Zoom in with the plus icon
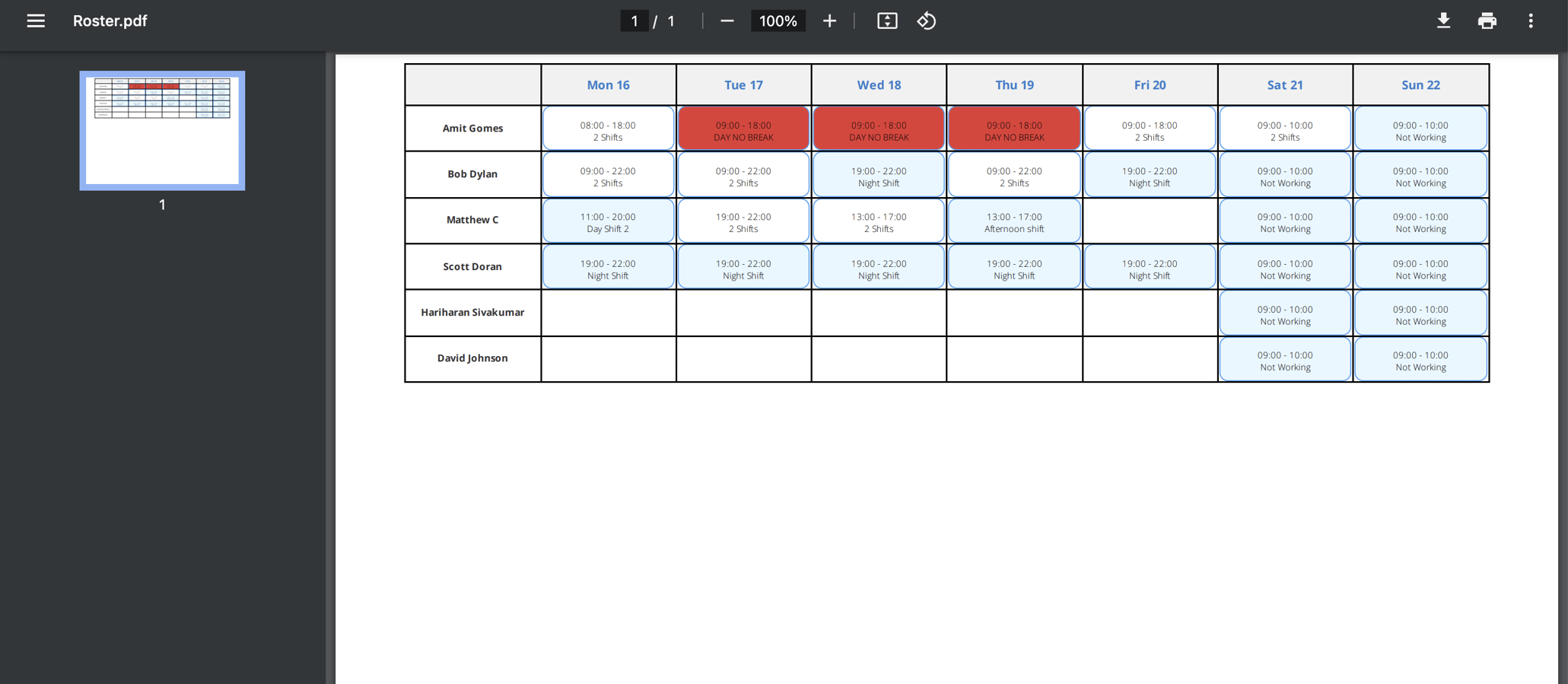1568x684 pixels. [x=829, y=21]
